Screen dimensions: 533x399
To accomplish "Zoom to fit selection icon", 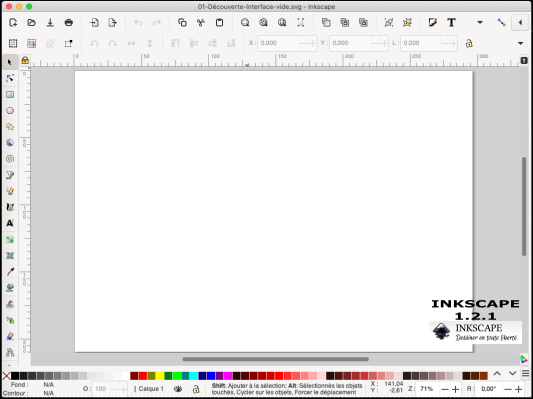I will pyautogui.click(x=245, y=23).
